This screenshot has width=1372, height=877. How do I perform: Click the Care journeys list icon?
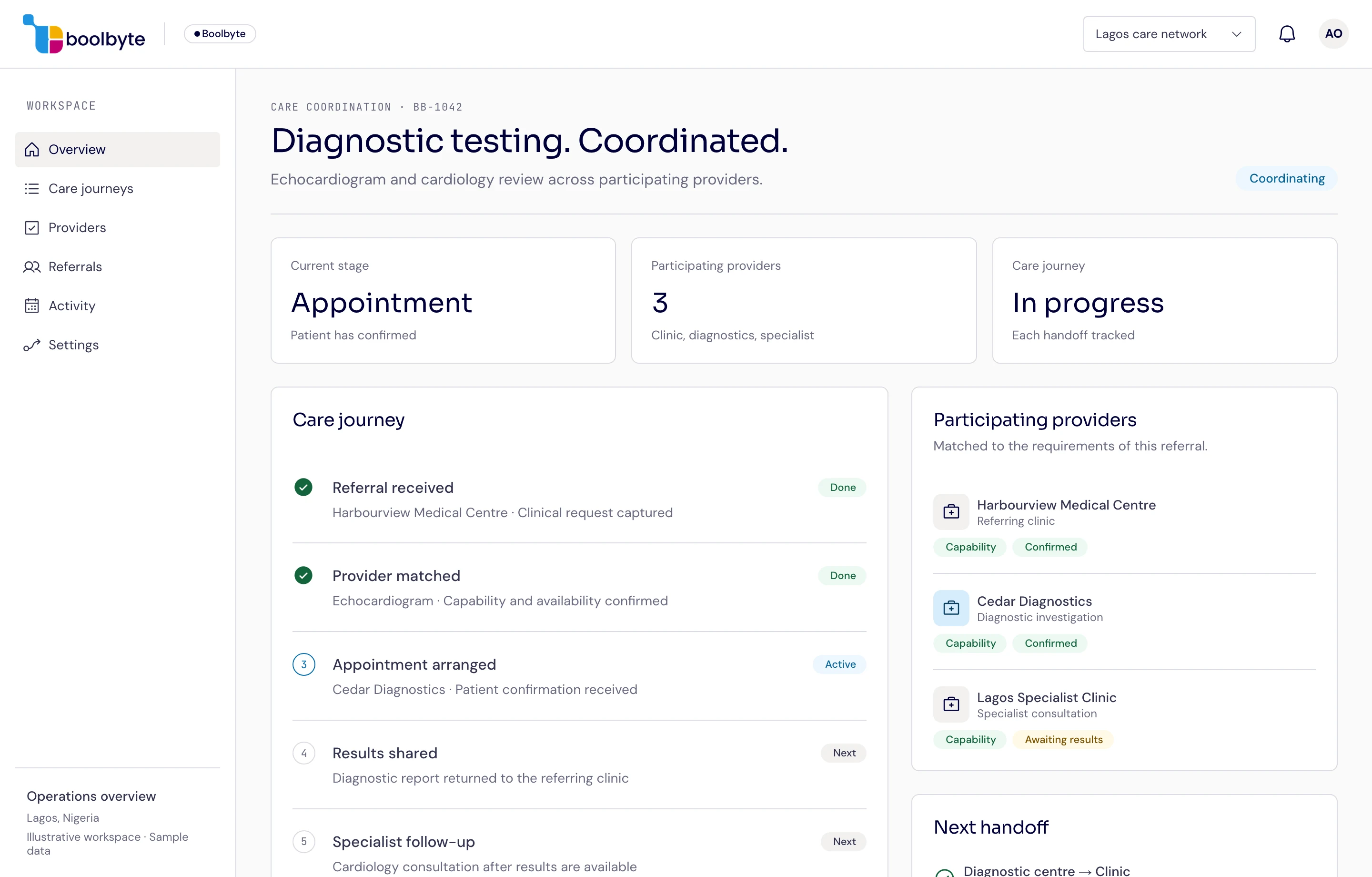click(x=32, y=189)
